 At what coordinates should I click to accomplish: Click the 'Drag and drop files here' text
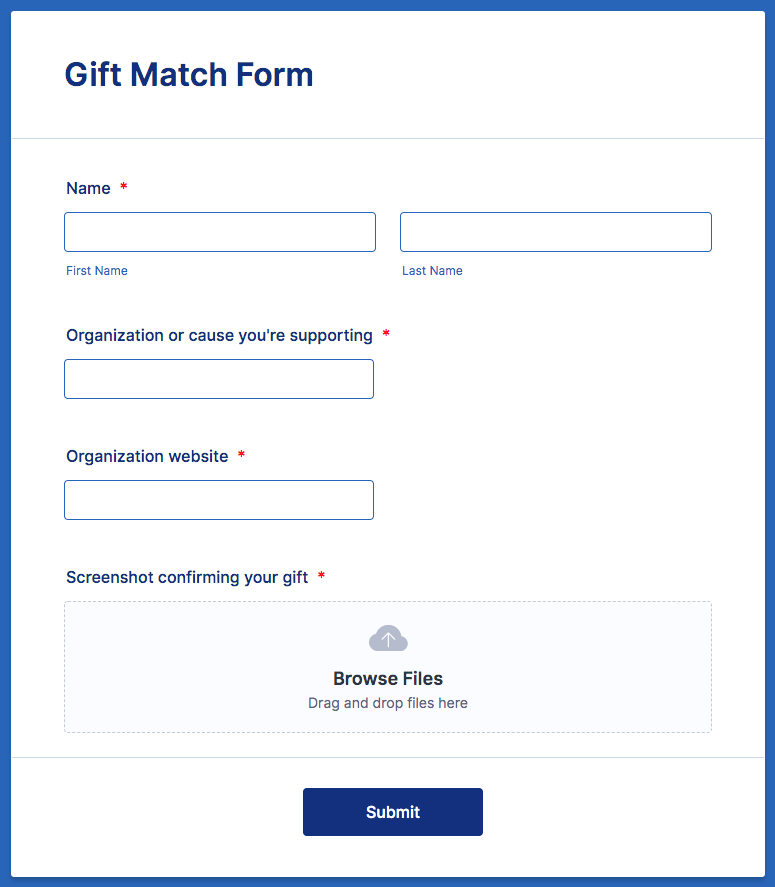point(388,703)
